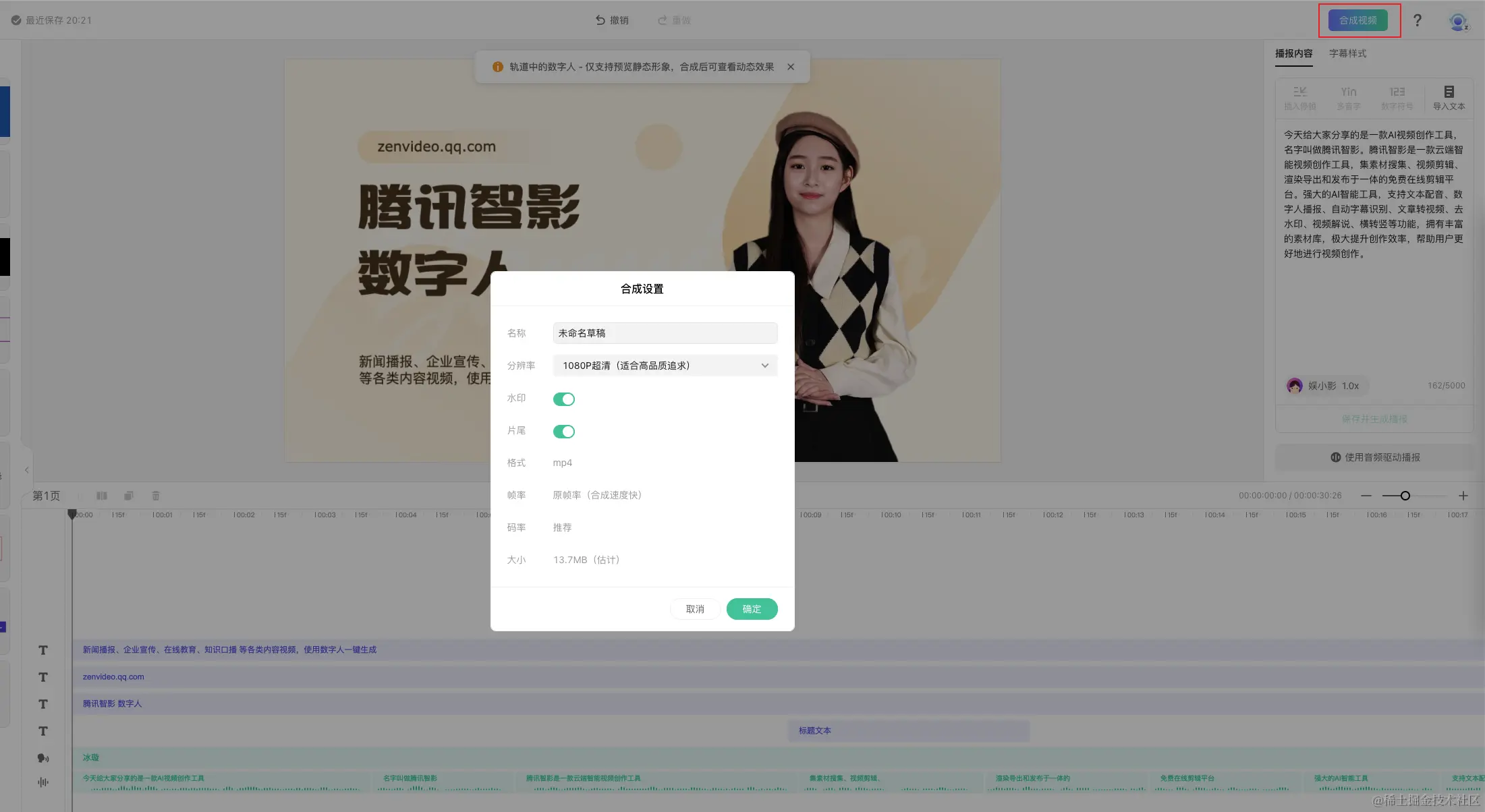The height and width of the screenshot is (812, 1485).
Task: Close the 数字人 preview notice banner
Action: (x=791, y=67)
